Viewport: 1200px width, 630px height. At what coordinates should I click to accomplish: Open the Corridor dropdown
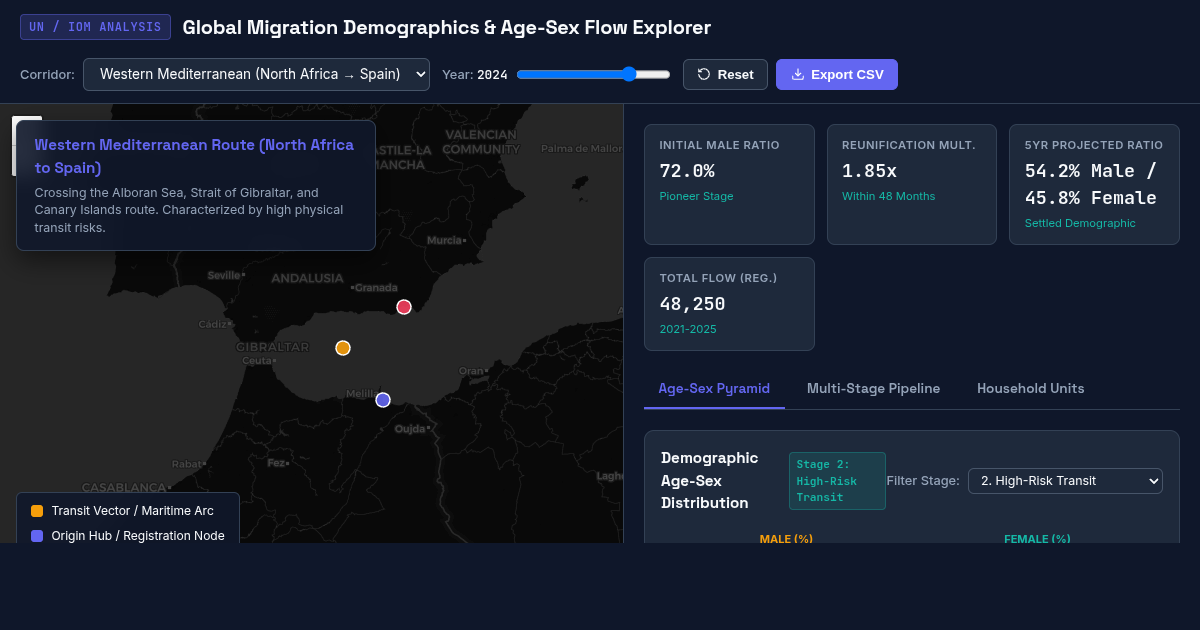[x=256, y=74]
